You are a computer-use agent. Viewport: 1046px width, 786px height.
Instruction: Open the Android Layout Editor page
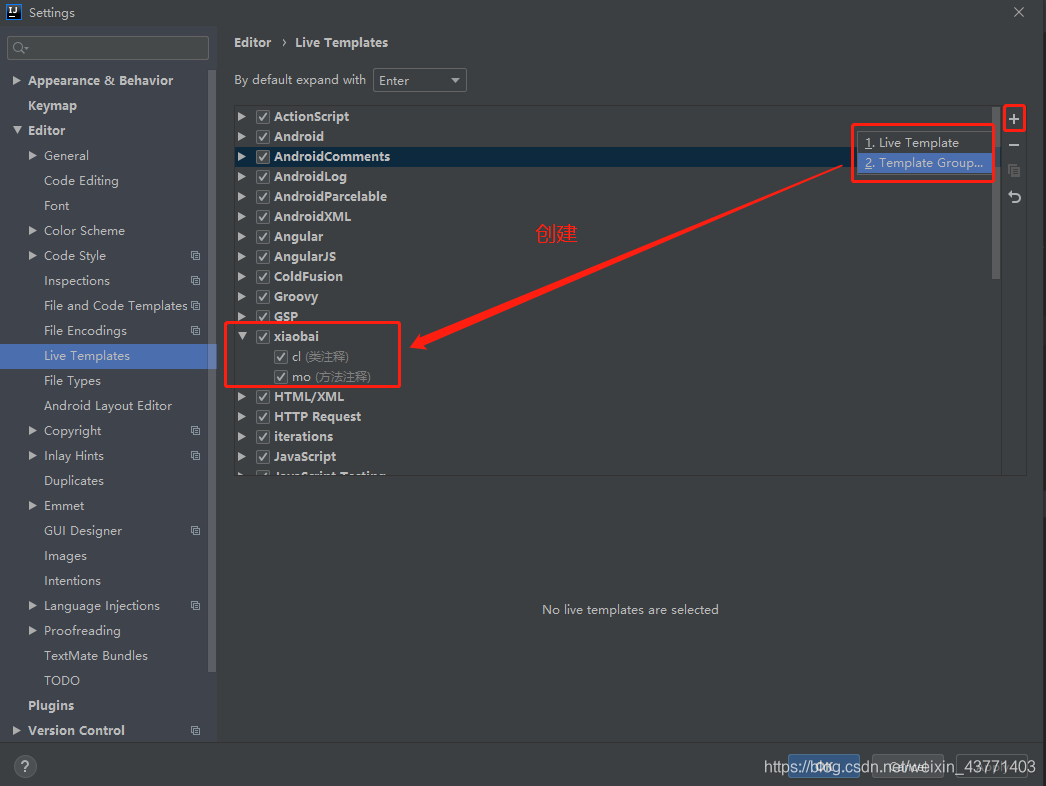point(108,406)
